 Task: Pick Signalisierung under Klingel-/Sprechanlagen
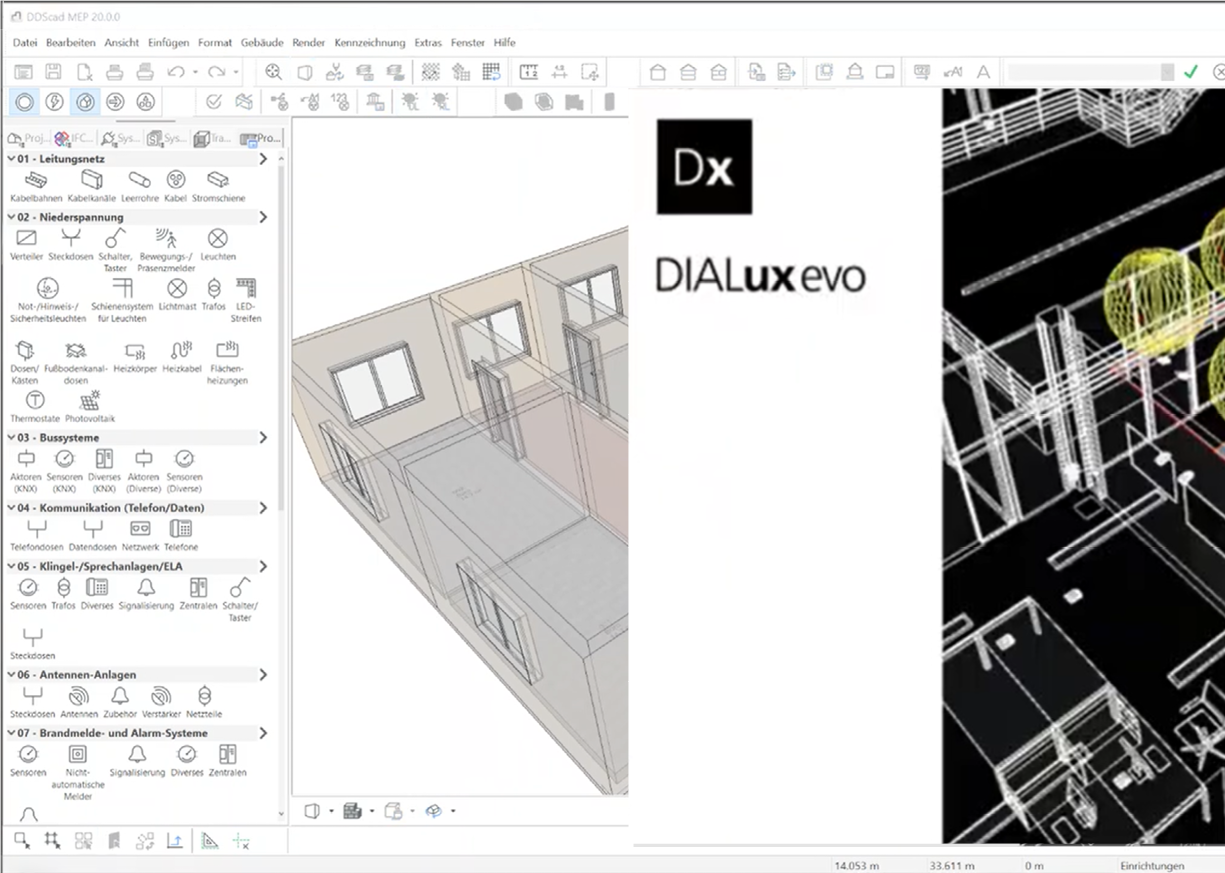tap(146, 593)
